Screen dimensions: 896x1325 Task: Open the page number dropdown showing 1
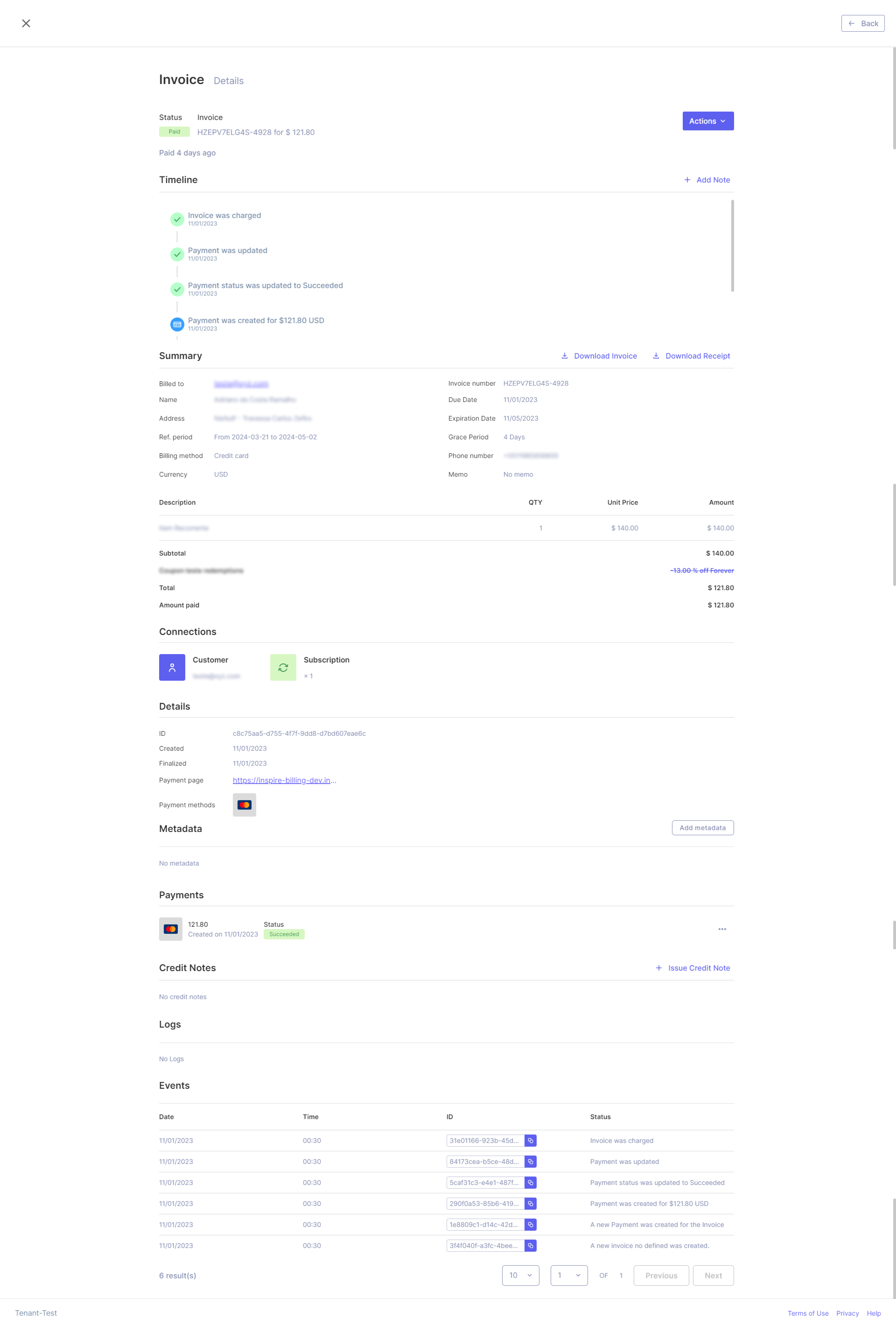(x=569, y=1276)
